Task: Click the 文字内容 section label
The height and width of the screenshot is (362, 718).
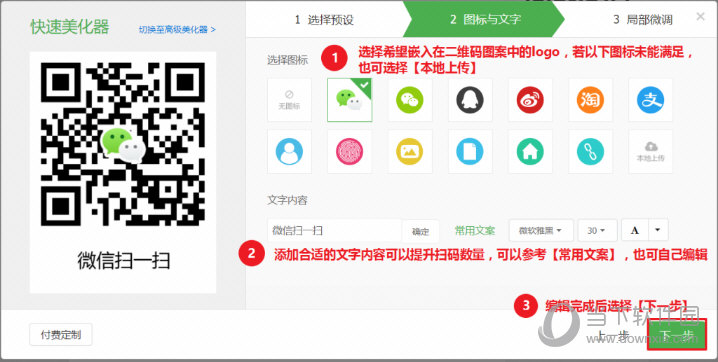Action: click(x=288, y=200)
